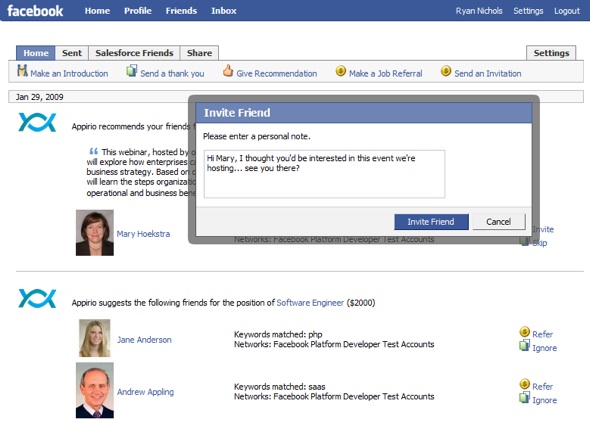The width and height of the screenshot is (590, 423).
Task: Click 'Please enter a personal note.' text
Action: pos(257,136)
